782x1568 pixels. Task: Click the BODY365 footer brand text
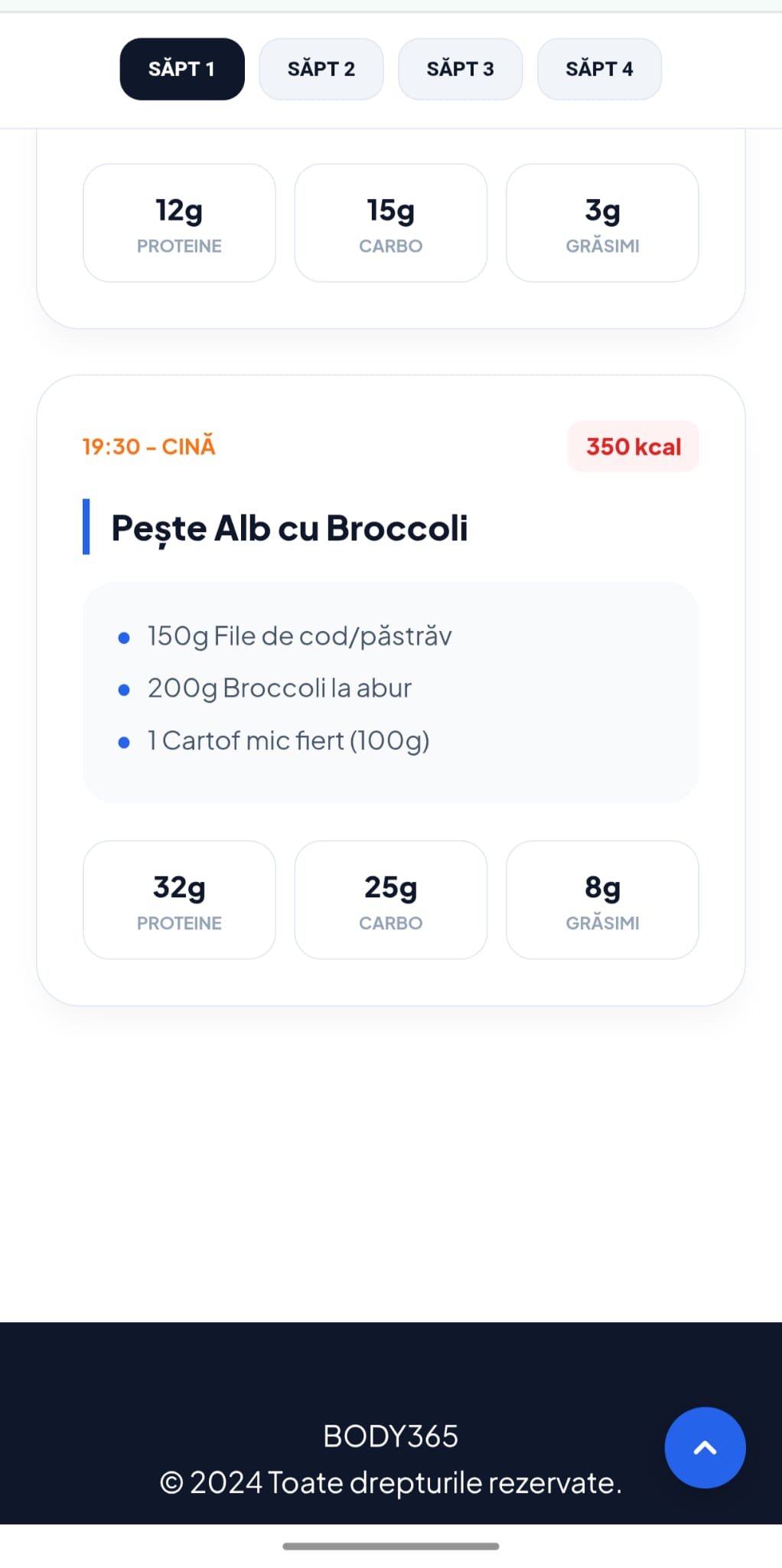(391, 1436)
